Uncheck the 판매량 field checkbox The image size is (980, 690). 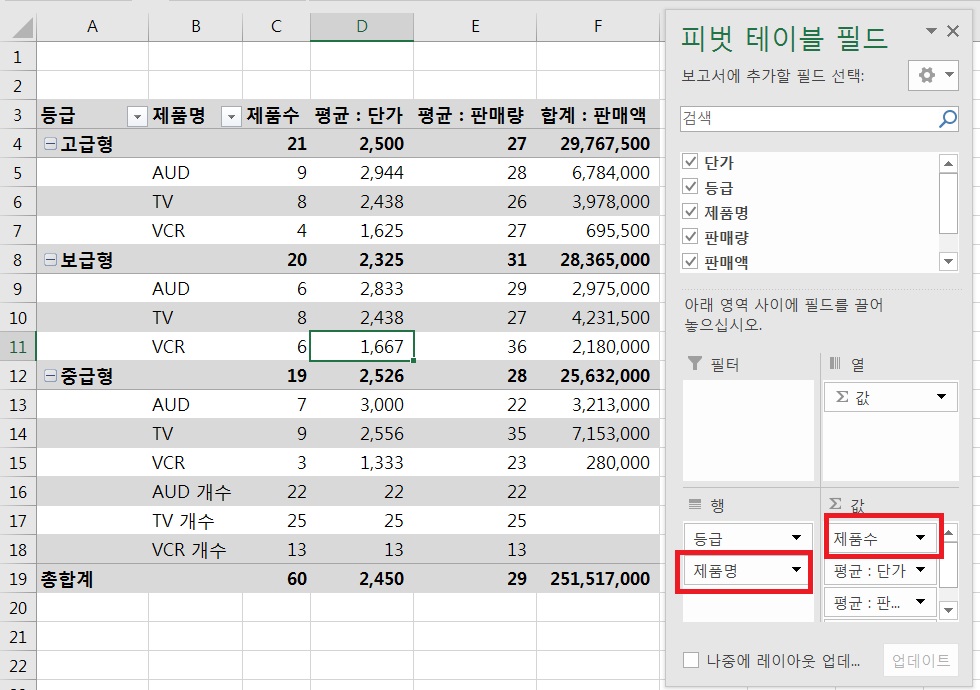click(690, 238)
